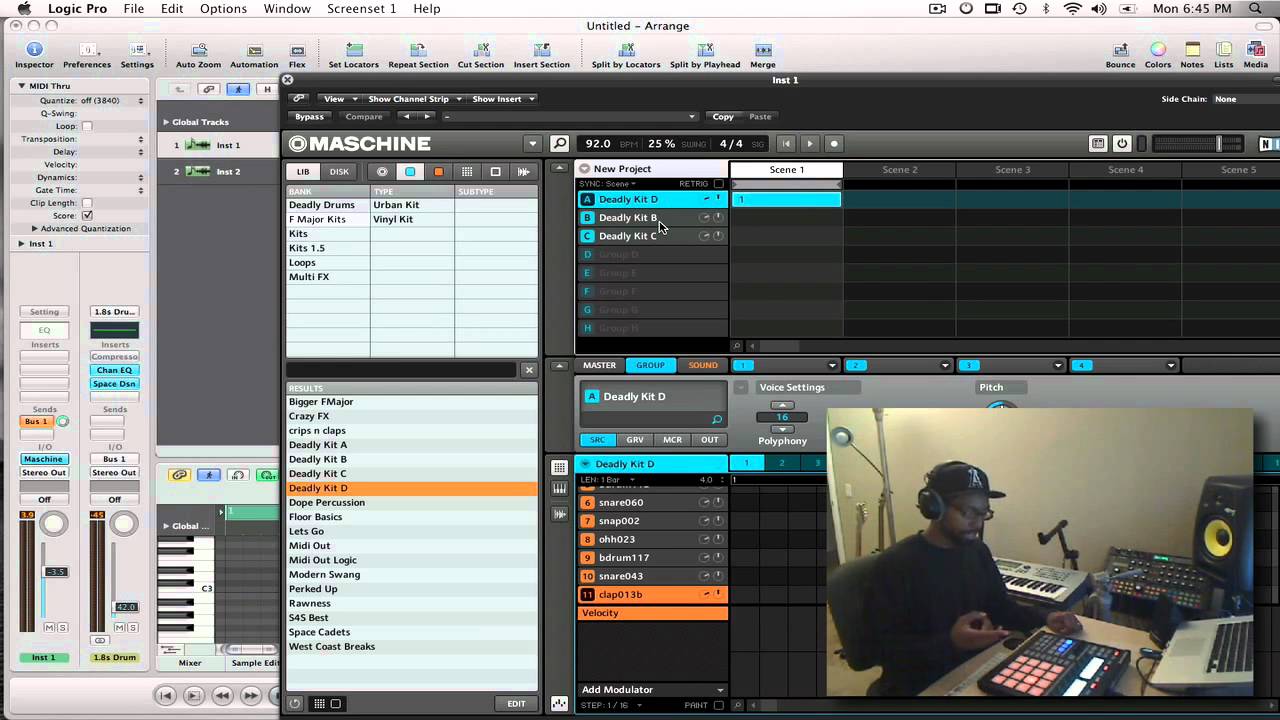The image size is (1280, 720).
Task: Switch to the MASTER tab
Action: 600,365
